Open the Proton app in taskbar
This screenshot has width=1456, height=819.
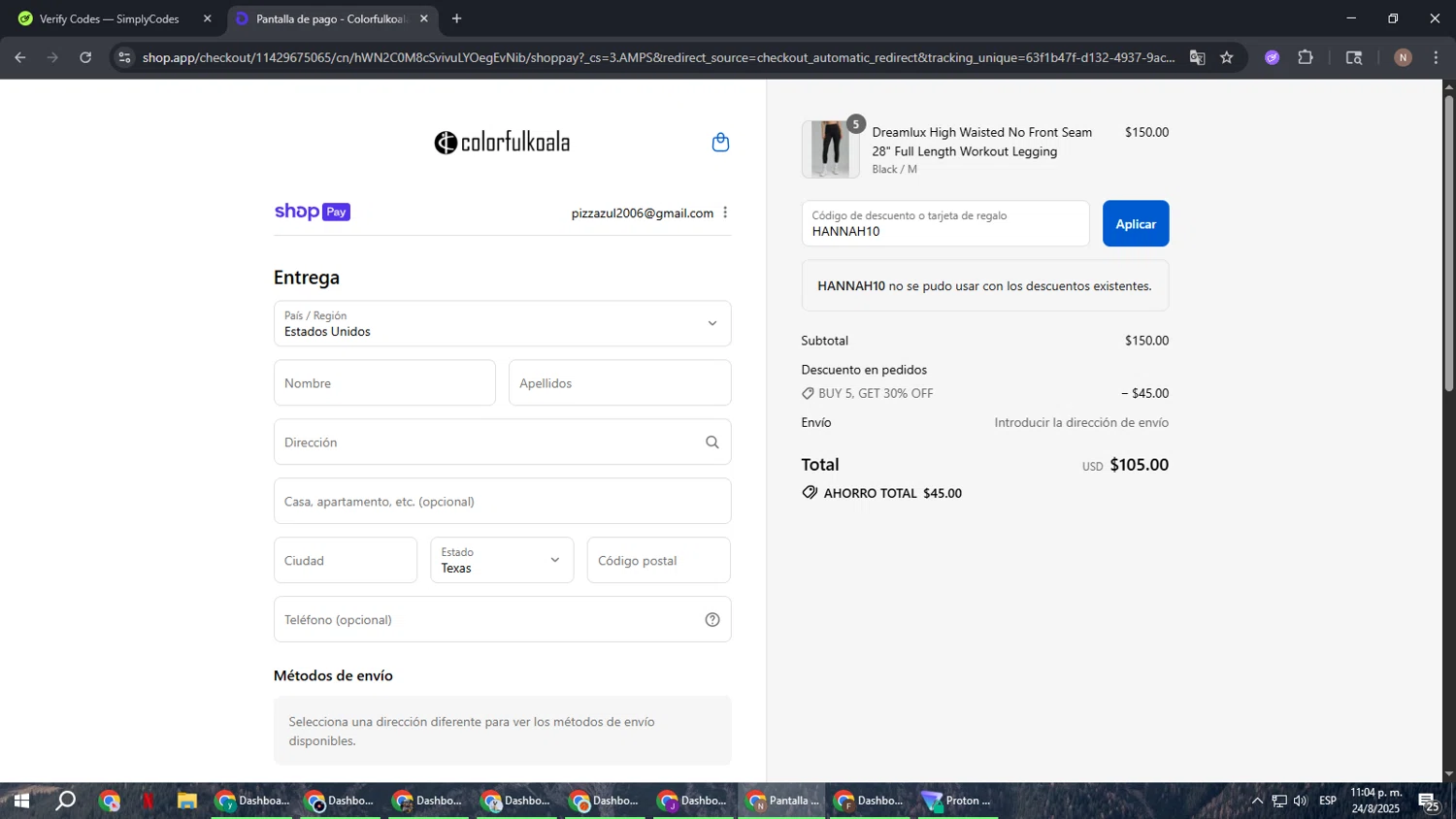958,801
